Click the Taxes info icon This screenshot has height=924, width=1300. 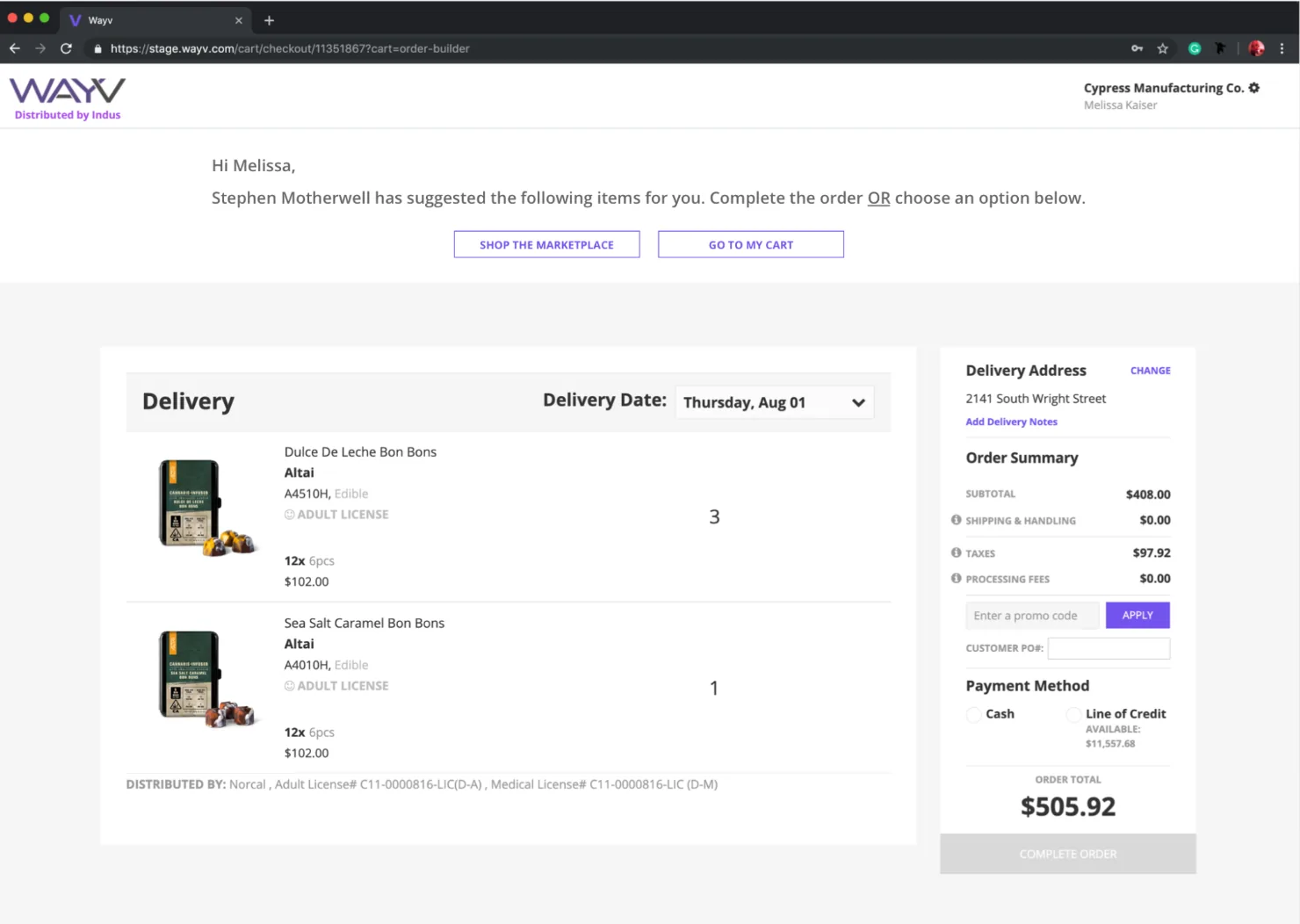click(957, 552)
